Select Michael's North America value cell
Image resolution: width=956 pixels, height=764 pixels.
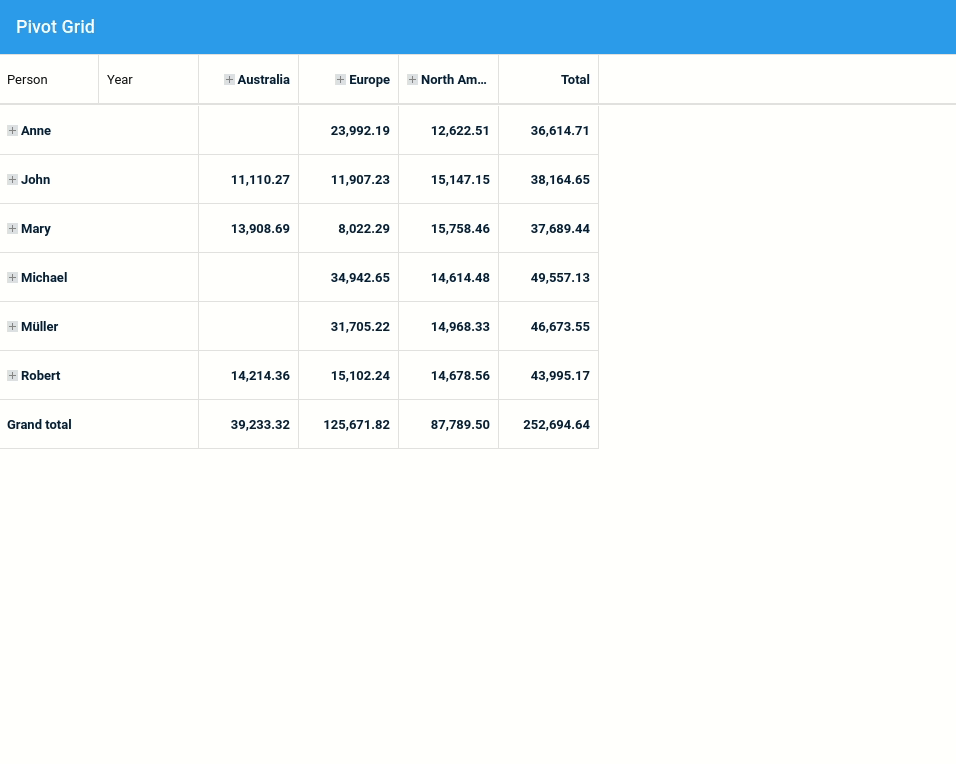tap(448, 277)
